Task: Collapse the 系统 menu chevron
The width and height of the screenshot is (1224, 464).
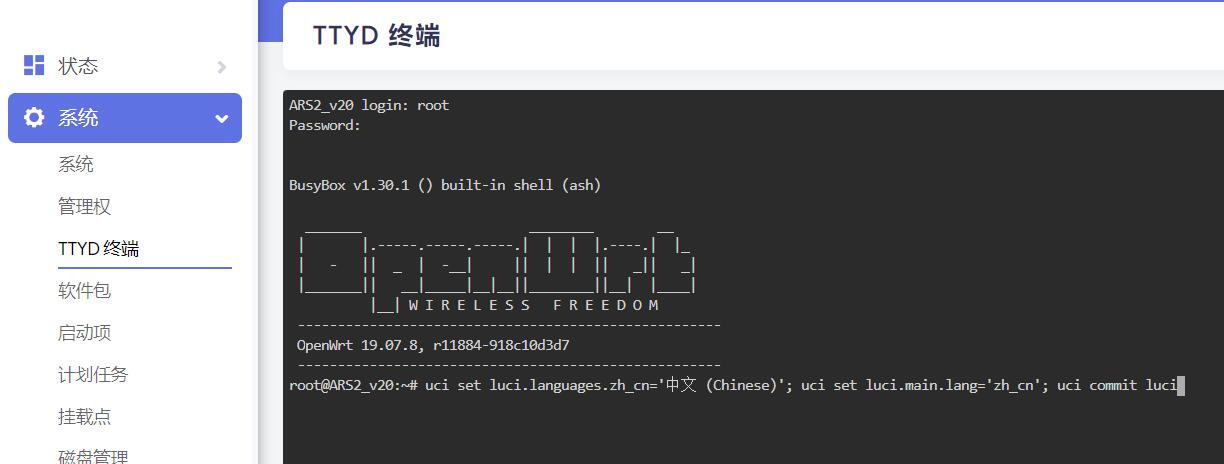Action: [x=221, y=119]
